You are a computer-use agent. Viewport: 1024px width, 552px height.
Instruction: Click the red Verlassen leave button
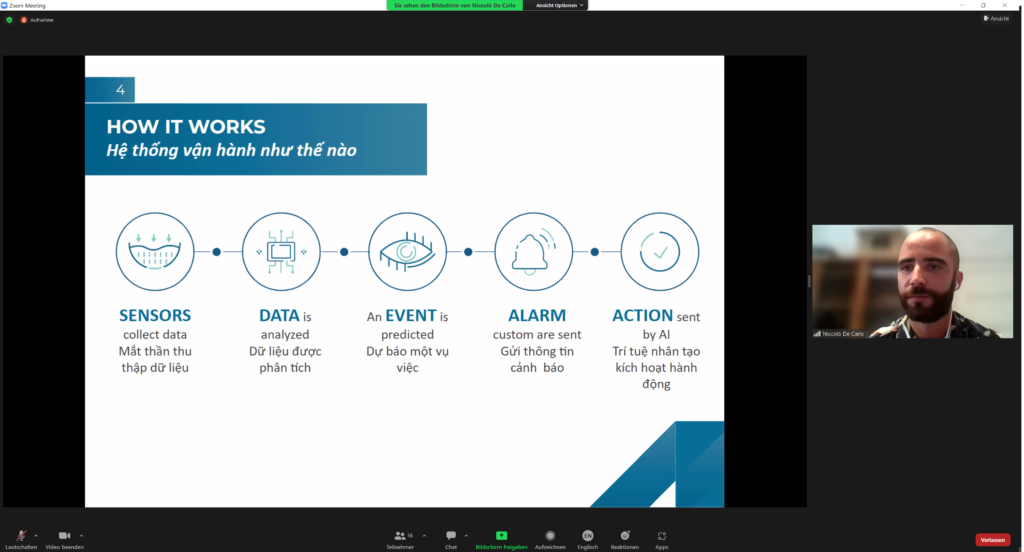992,540
